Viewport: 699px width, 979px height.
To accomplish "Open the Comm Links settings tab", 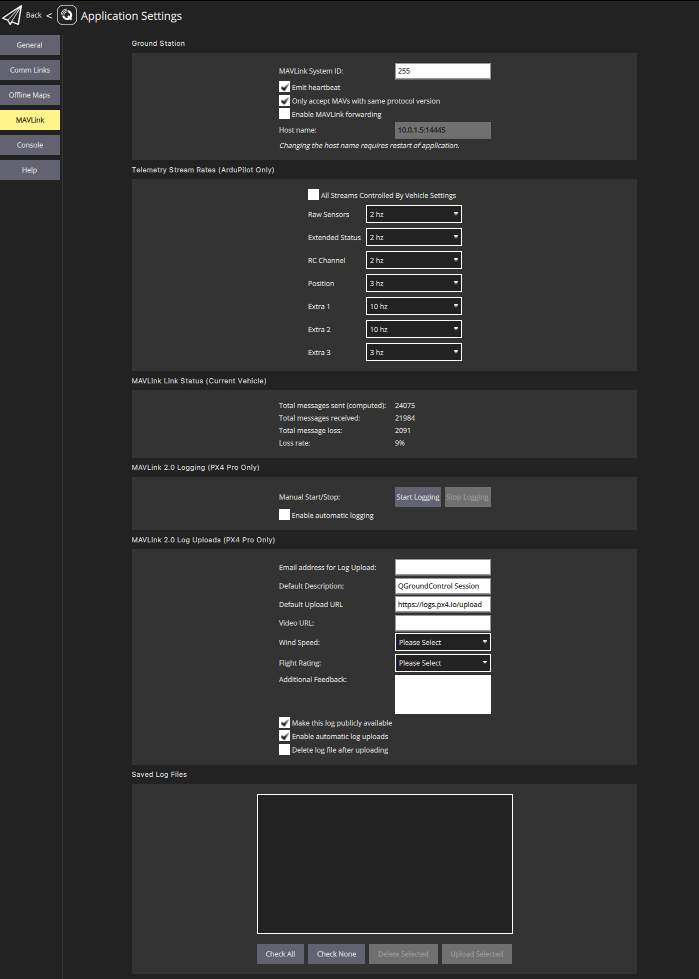I will [30, 70].
